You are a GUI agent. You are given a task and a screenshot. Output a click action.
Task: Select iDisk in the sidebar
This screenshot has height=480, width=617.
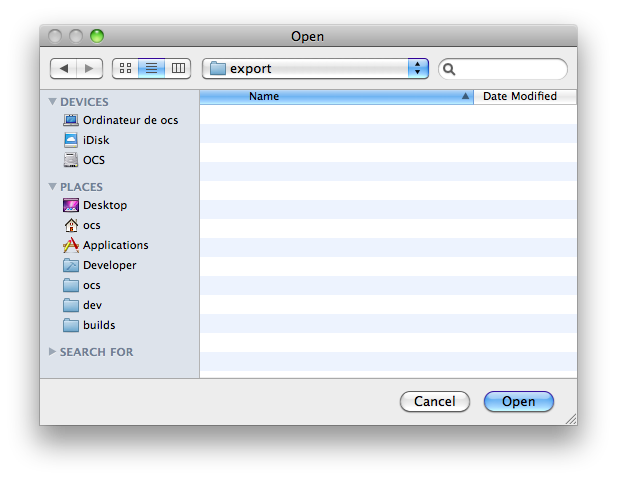tap(96, 140)
